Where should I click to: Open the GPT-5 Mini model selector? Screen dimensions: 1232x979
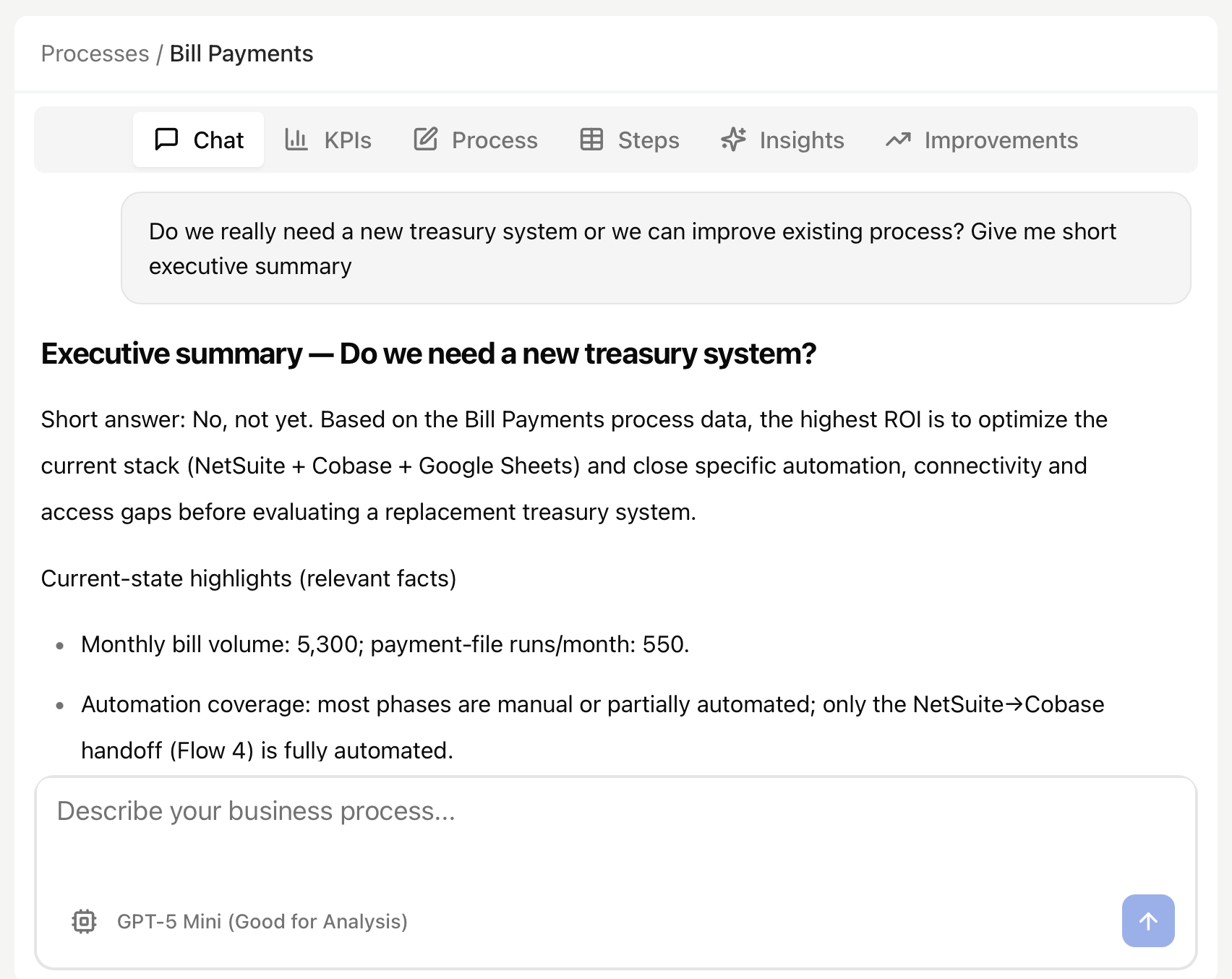[x=262, y=921]
